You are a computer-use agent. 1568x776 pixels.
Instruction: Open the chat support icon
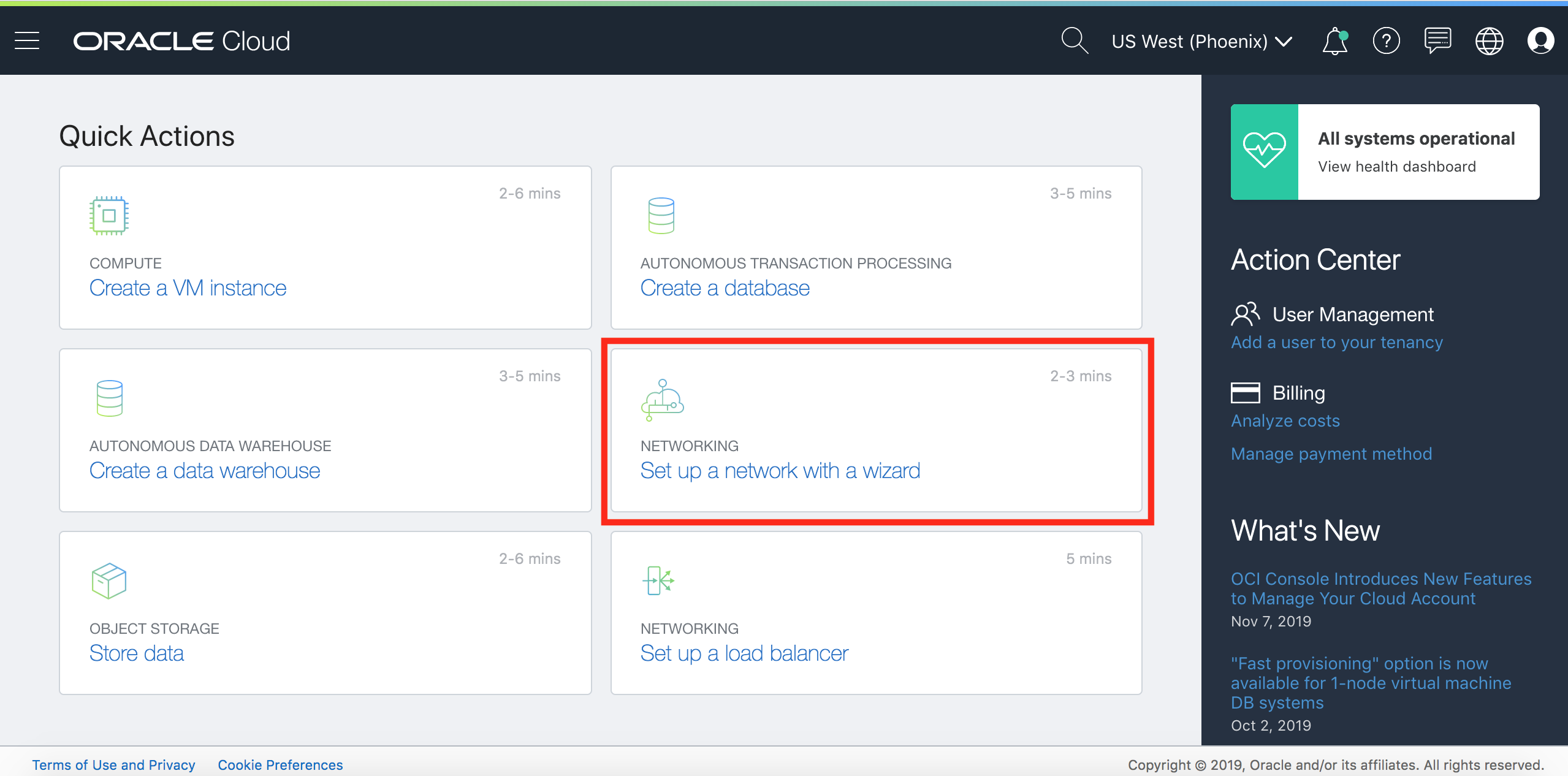[x=1437, y=41]
